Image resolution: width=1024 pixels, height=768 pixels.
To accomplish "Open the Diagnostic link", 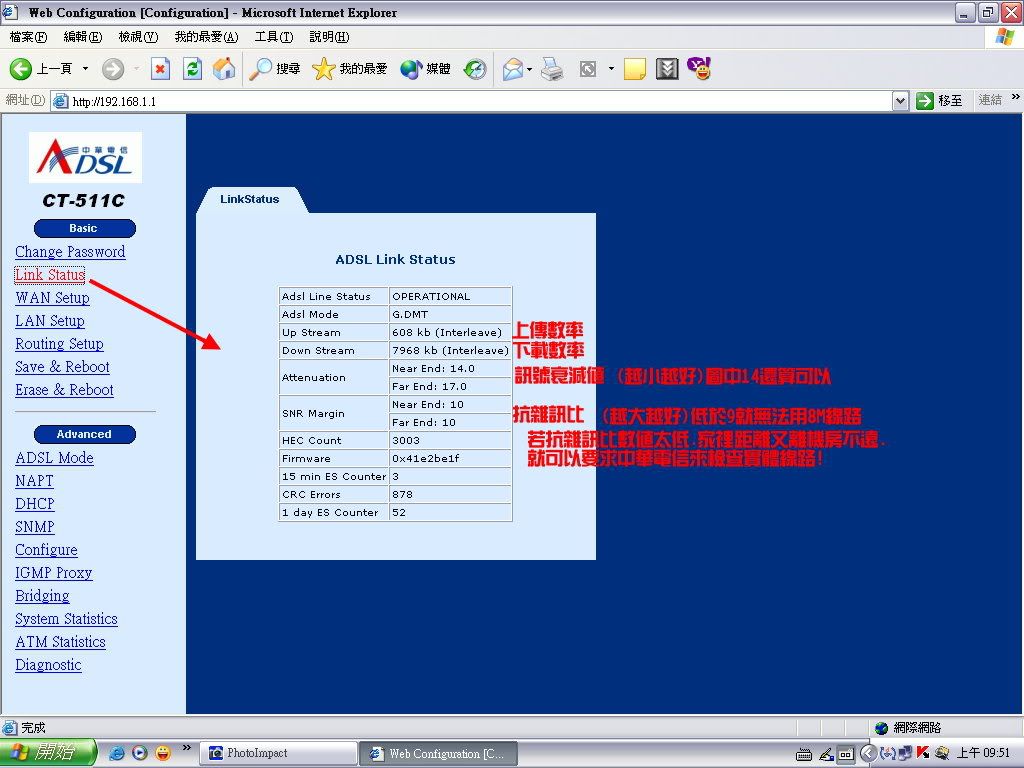I will 48,665.
